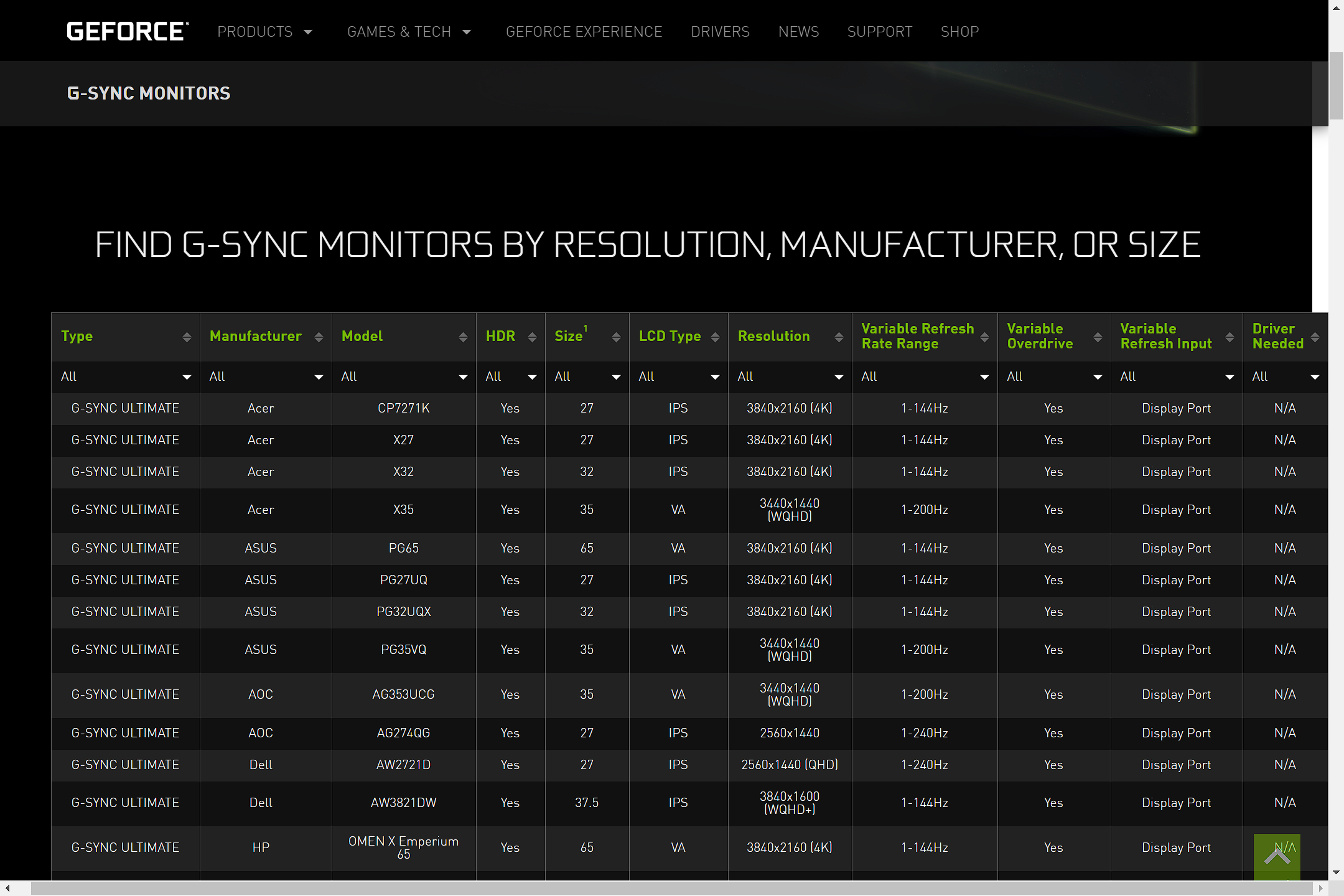The image size is (1344, 896).
Task: Click the AG353UCG model cell
Action: click(x=404, y=694)
